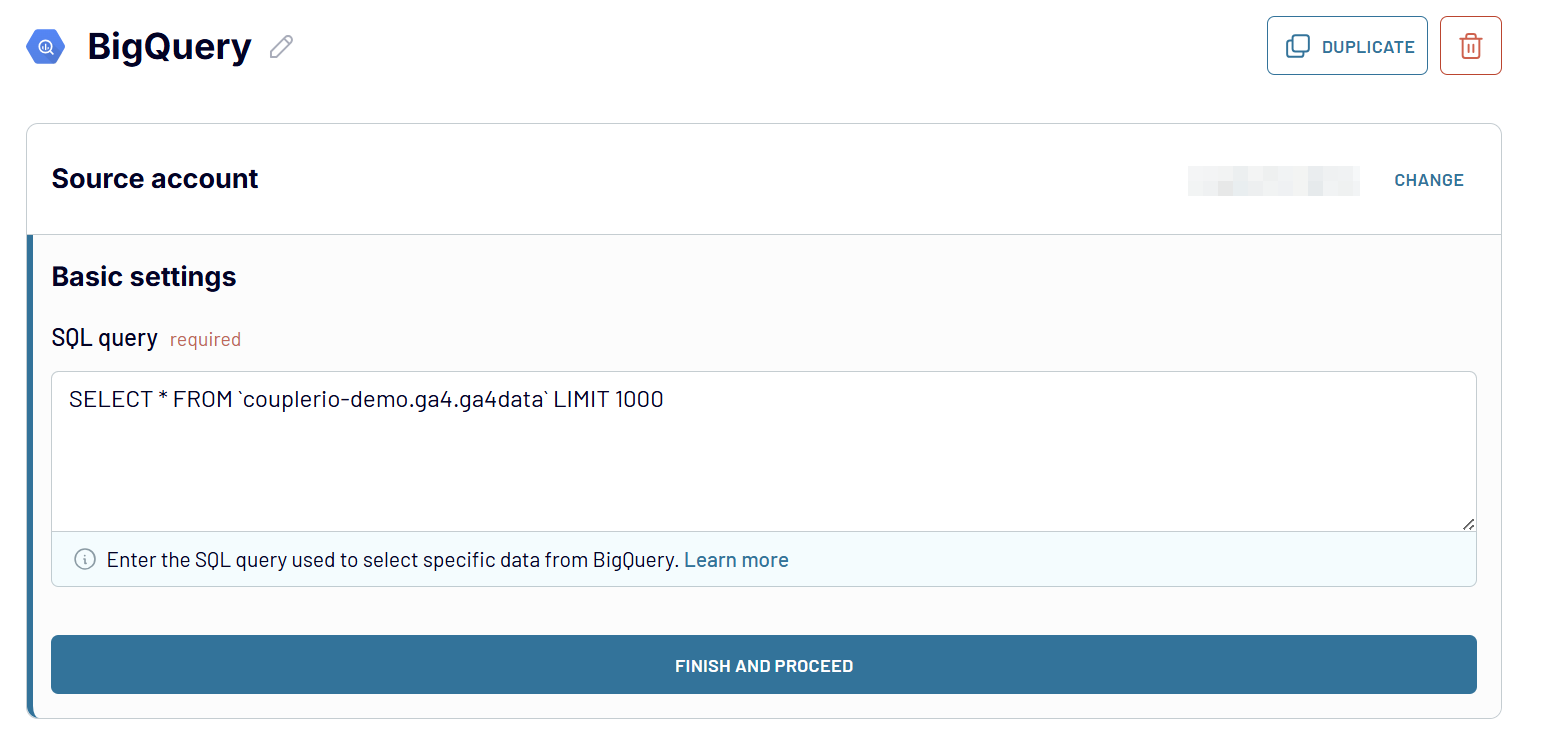Click the blurred connected account name
The height and width of the screenshot is (730, 1545).
click(1273, 180)
